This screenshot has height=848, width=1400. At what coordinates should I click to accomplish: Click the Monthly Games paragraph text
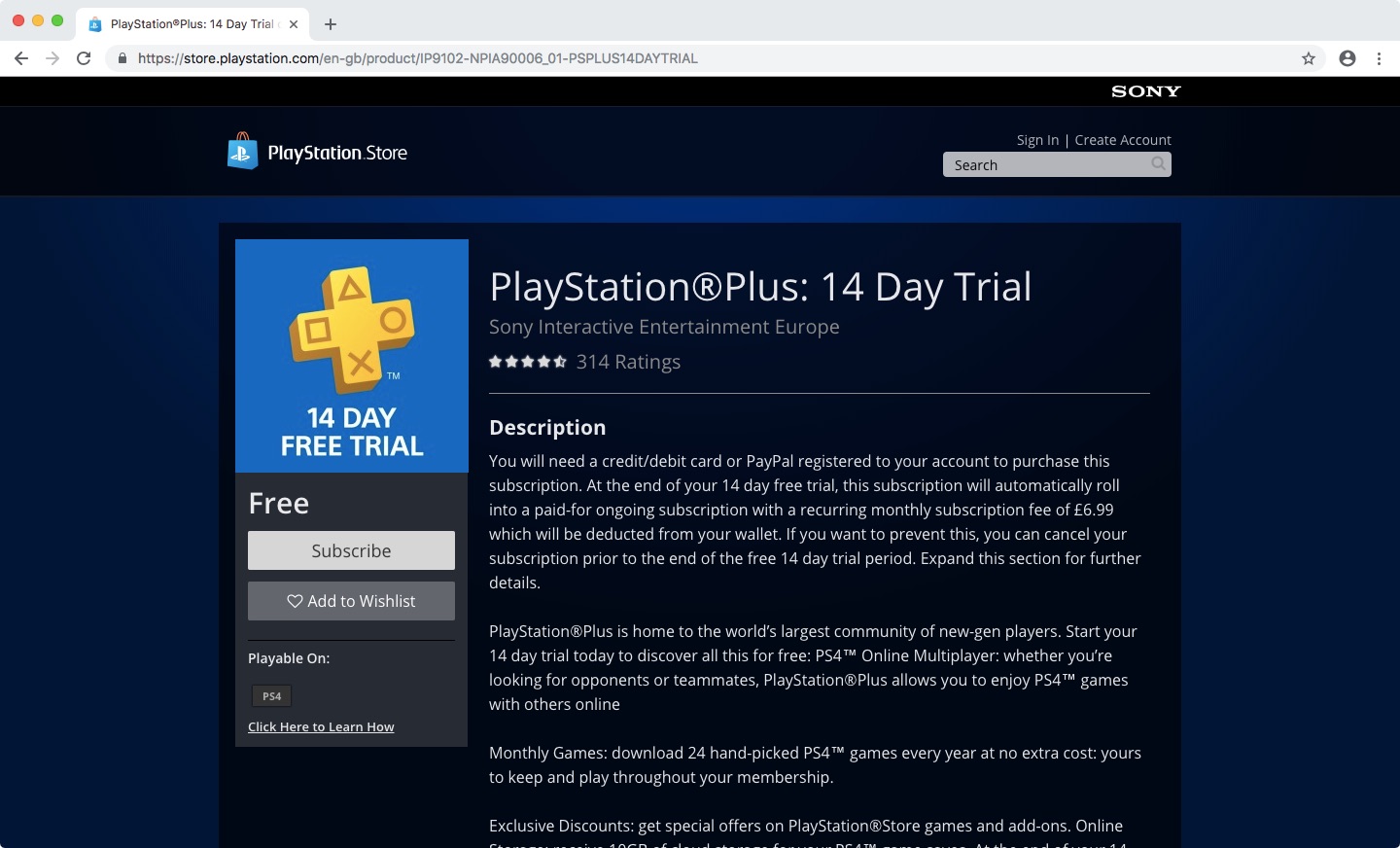tap(815, 764)
